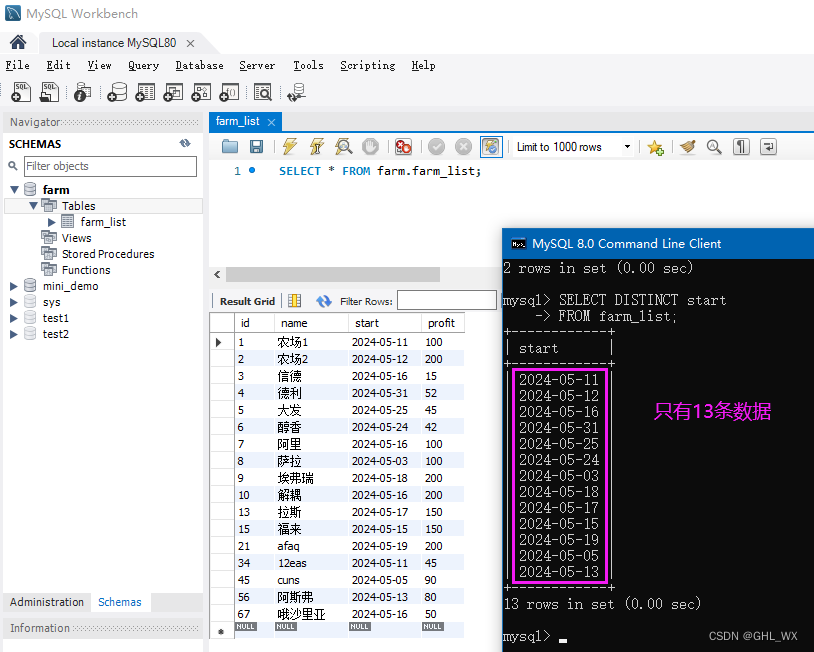
Task: Collapse the Tables node
Action: [x=33, y=206]
